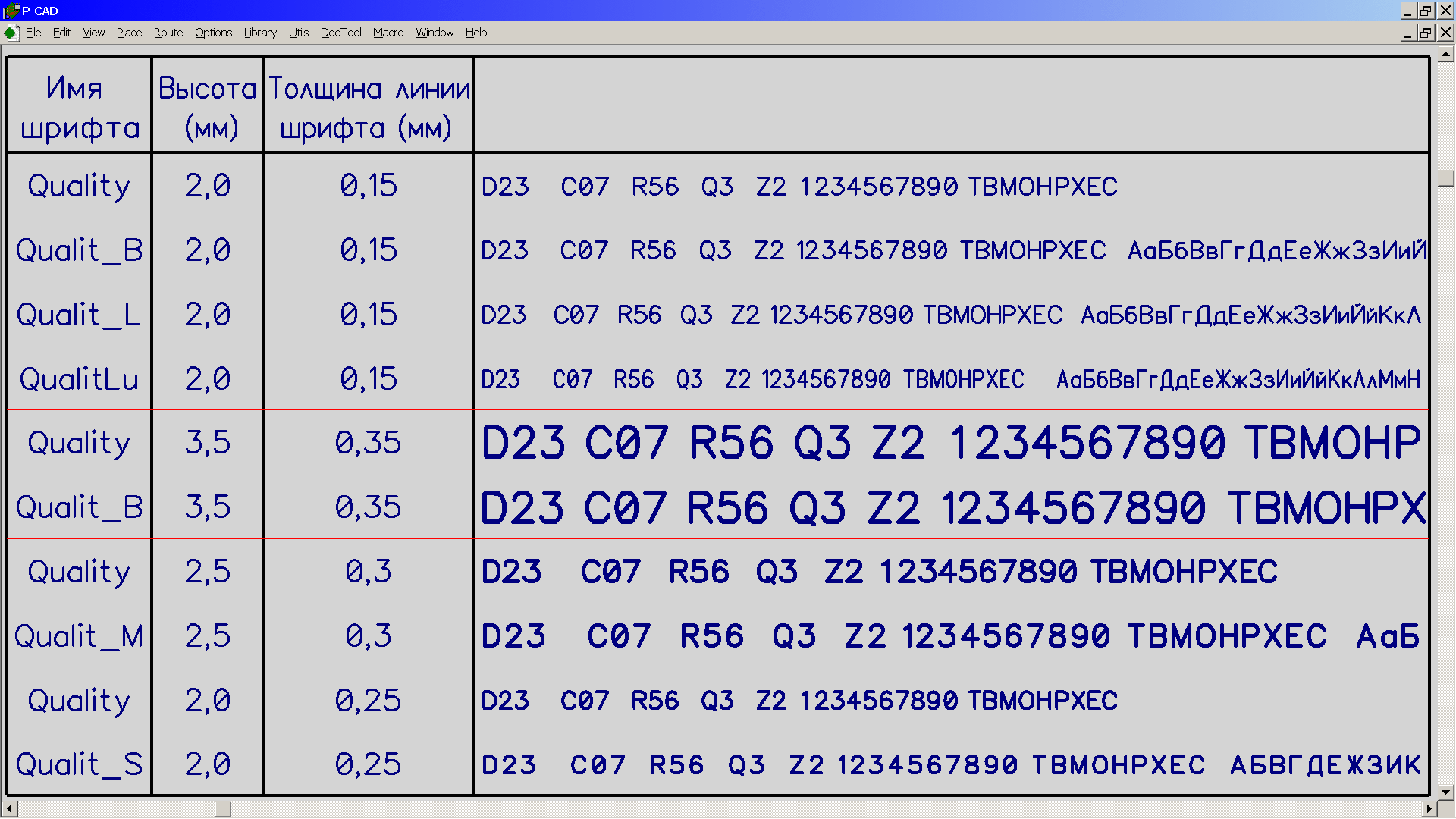Open the Options menu
This screenshot has width=1456, height=819.
(x=213, y=33)
